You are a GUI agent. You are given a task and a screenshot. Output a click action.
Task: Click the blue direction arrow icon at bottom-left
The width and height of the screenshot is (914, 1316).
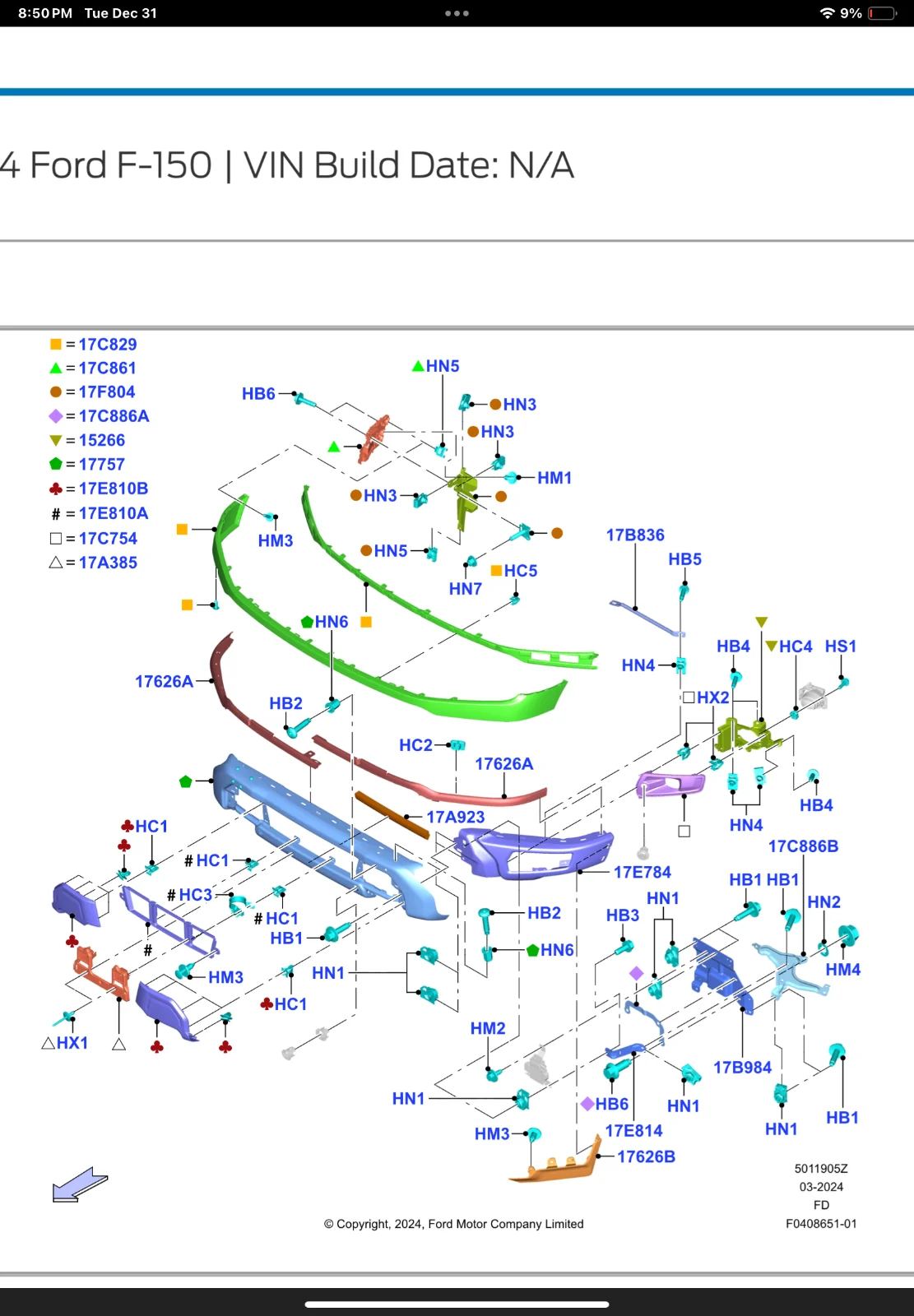[x=80, y=1184]
